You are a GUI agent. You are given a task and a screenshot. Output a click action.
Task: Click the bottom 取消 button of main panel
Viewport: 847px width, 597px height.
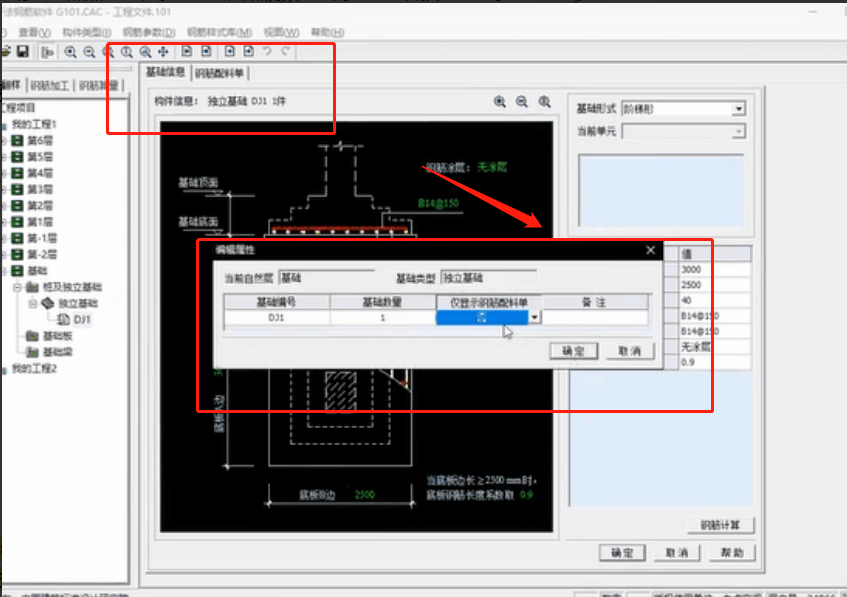(677, 553)
